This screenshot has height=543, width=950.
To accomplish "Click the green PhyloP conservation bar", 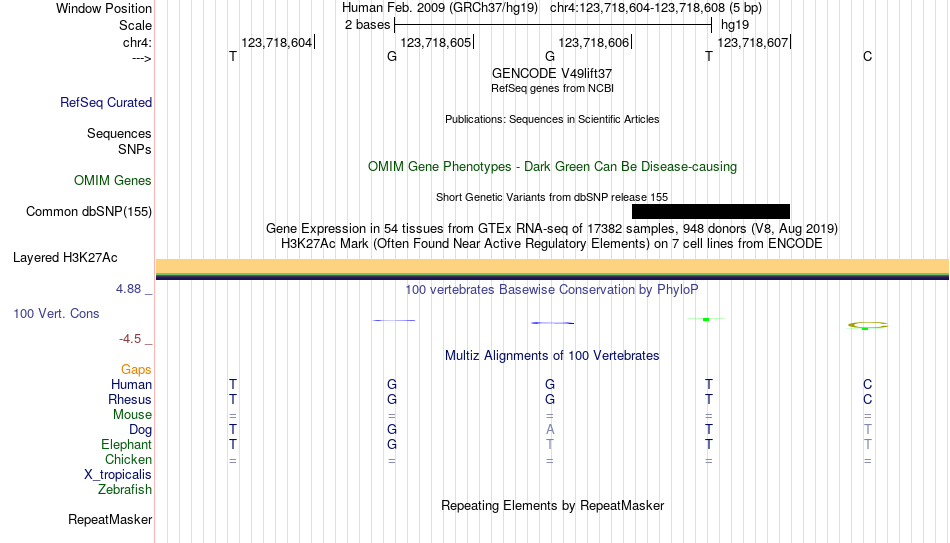I will pos(706,319).
